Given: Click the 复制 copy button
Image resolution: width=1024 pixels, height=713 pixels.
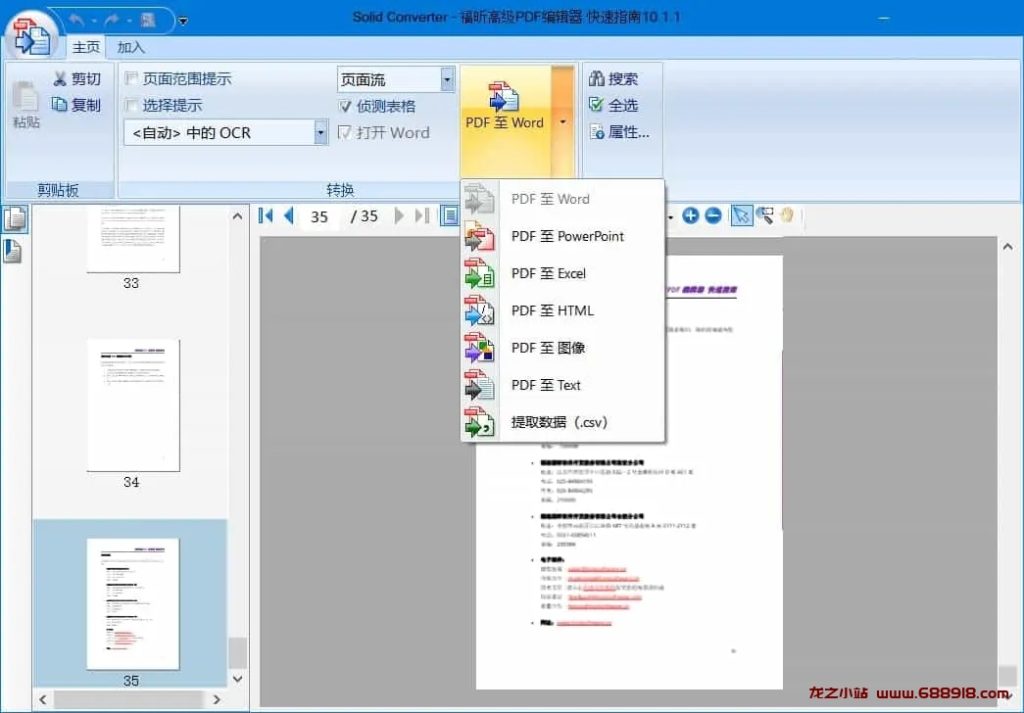Looking at the screenshot, I should (77, 104).
